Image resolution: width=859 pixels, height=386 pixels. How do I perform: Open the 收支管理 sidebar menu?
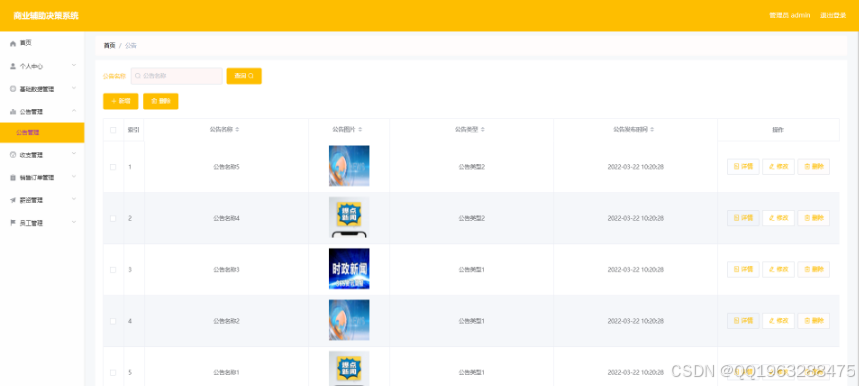coord(42,155)
